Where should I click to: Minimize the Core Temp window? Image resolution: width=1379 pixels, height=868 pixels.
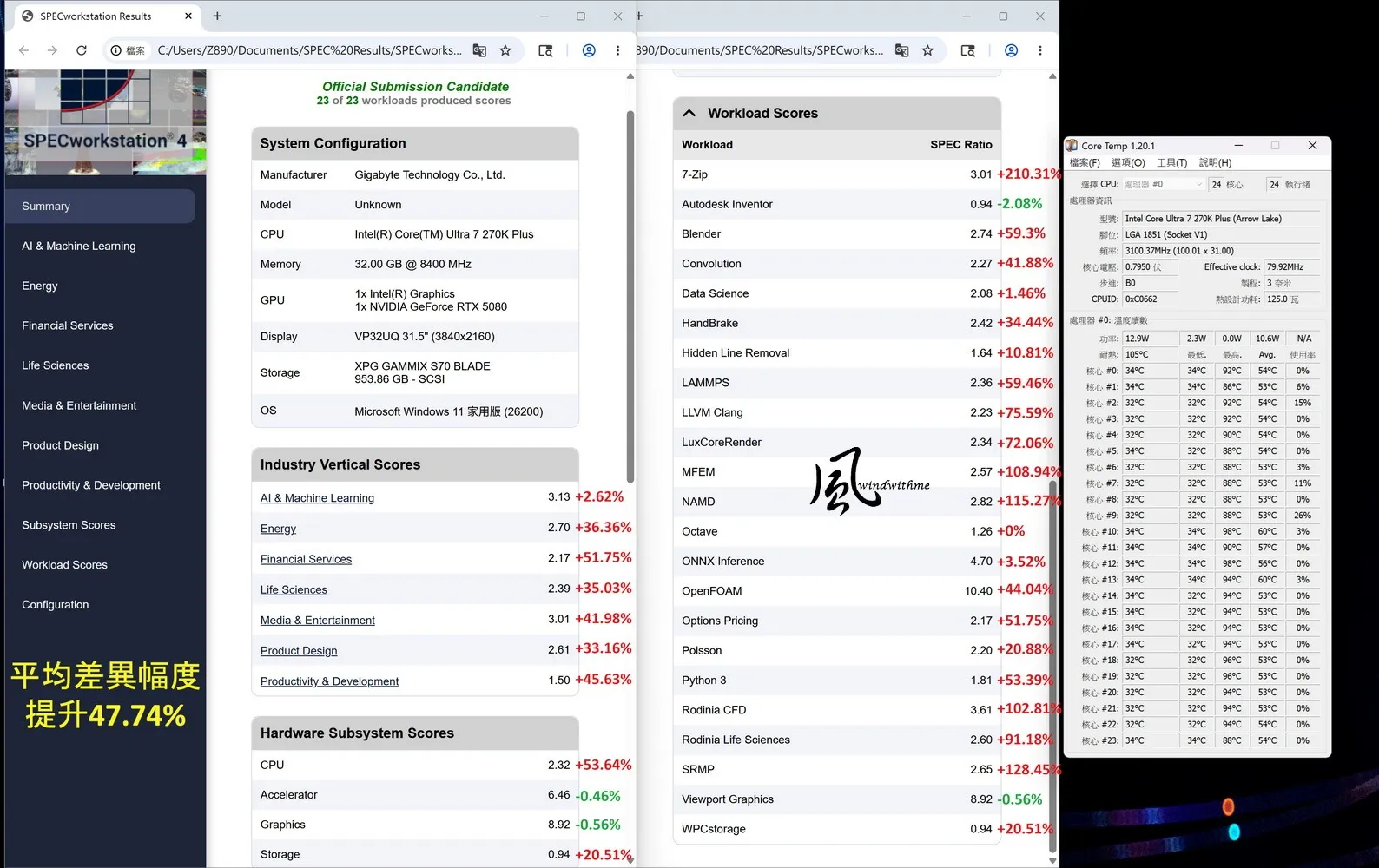tap(1238, 146)
